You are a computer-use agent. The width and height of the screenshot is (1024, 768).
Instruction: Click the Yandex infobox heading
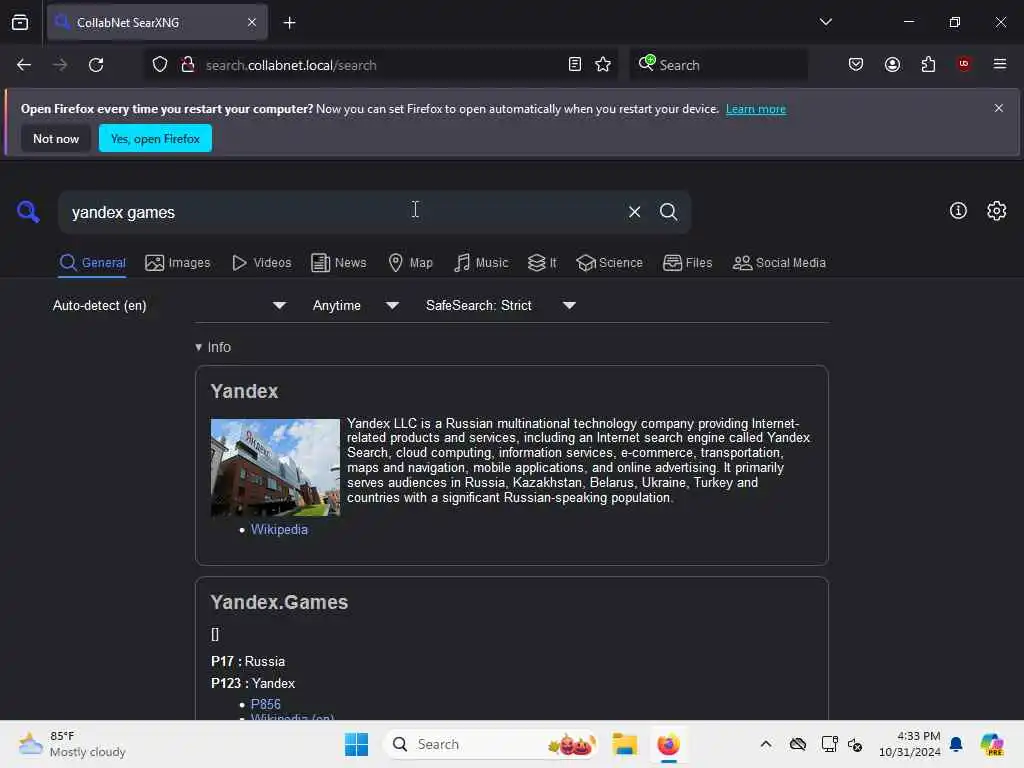tap(244, 391)
